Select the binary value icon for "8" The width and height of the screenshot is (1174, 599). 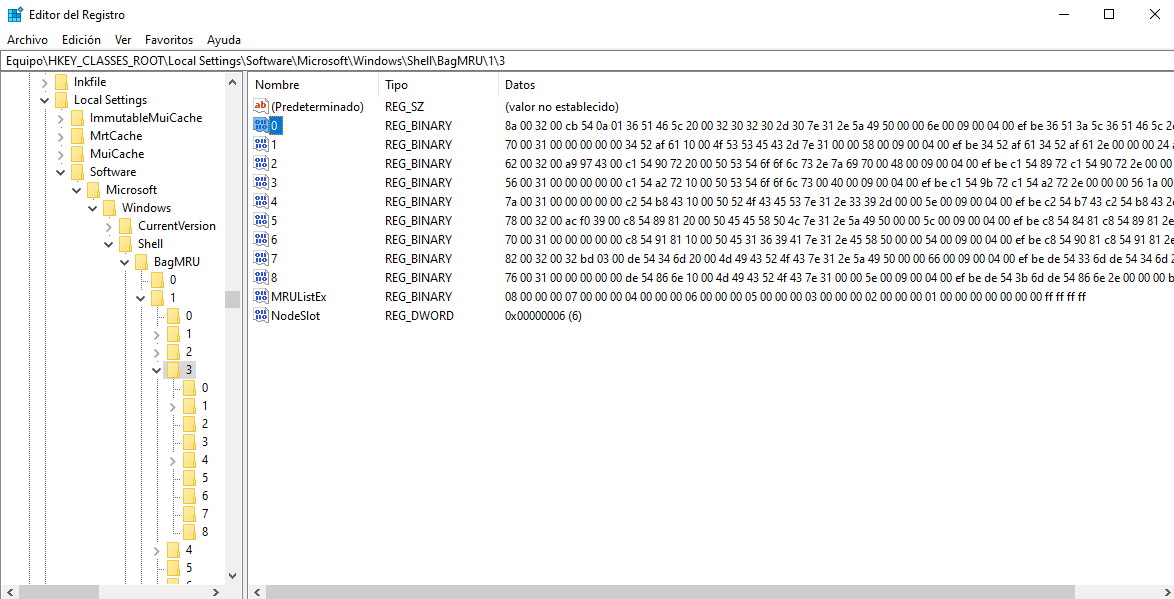(x=261, y=277)
